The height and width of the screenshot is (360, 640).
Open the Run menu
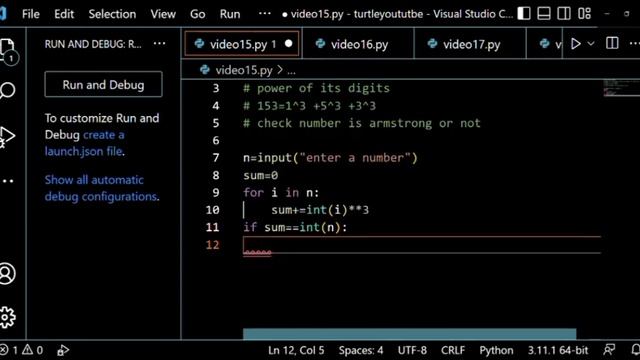point(230,14)
